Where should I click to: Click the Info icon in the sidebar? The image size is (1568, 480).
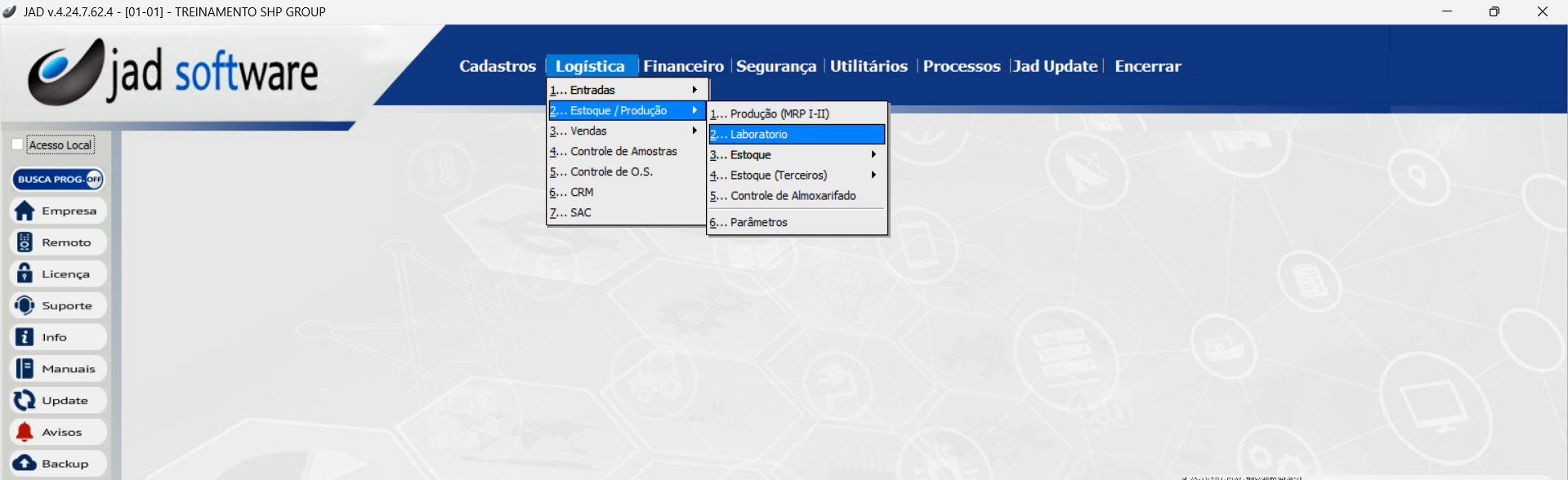pos(25,337)
